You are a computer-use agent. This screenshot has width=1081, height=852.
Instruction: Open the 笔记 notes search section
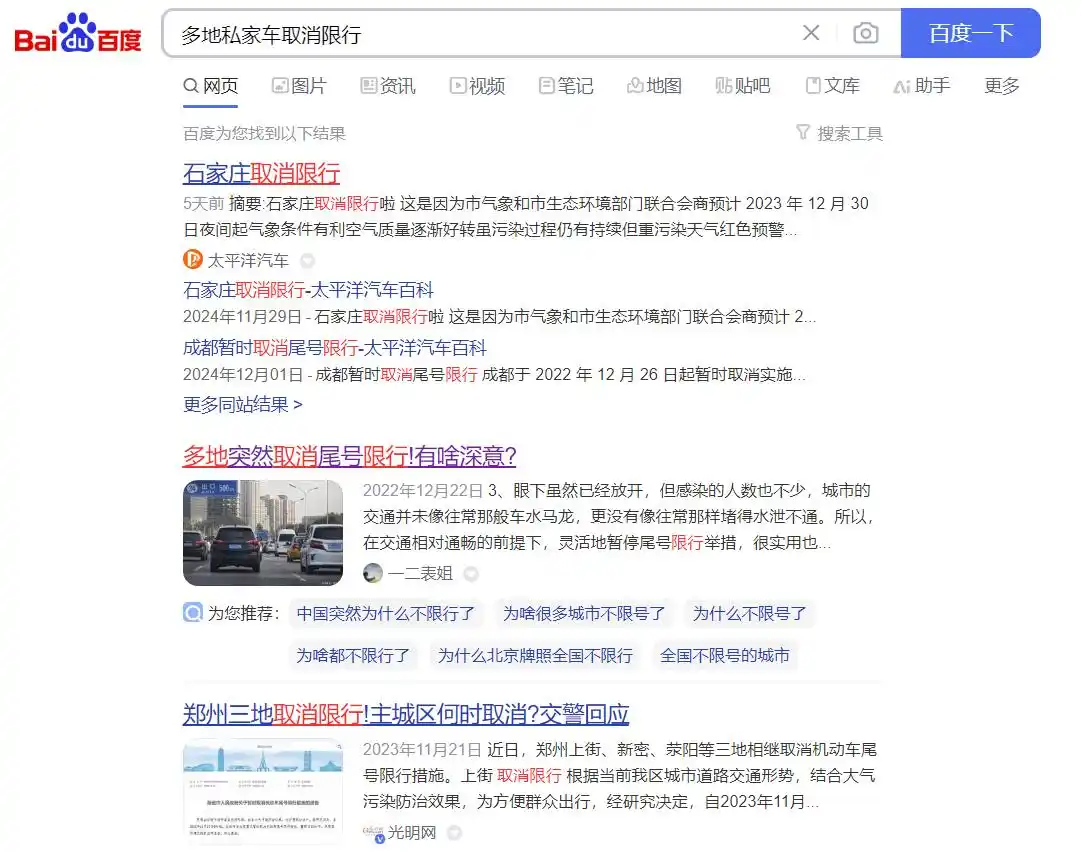click(566, 86)
